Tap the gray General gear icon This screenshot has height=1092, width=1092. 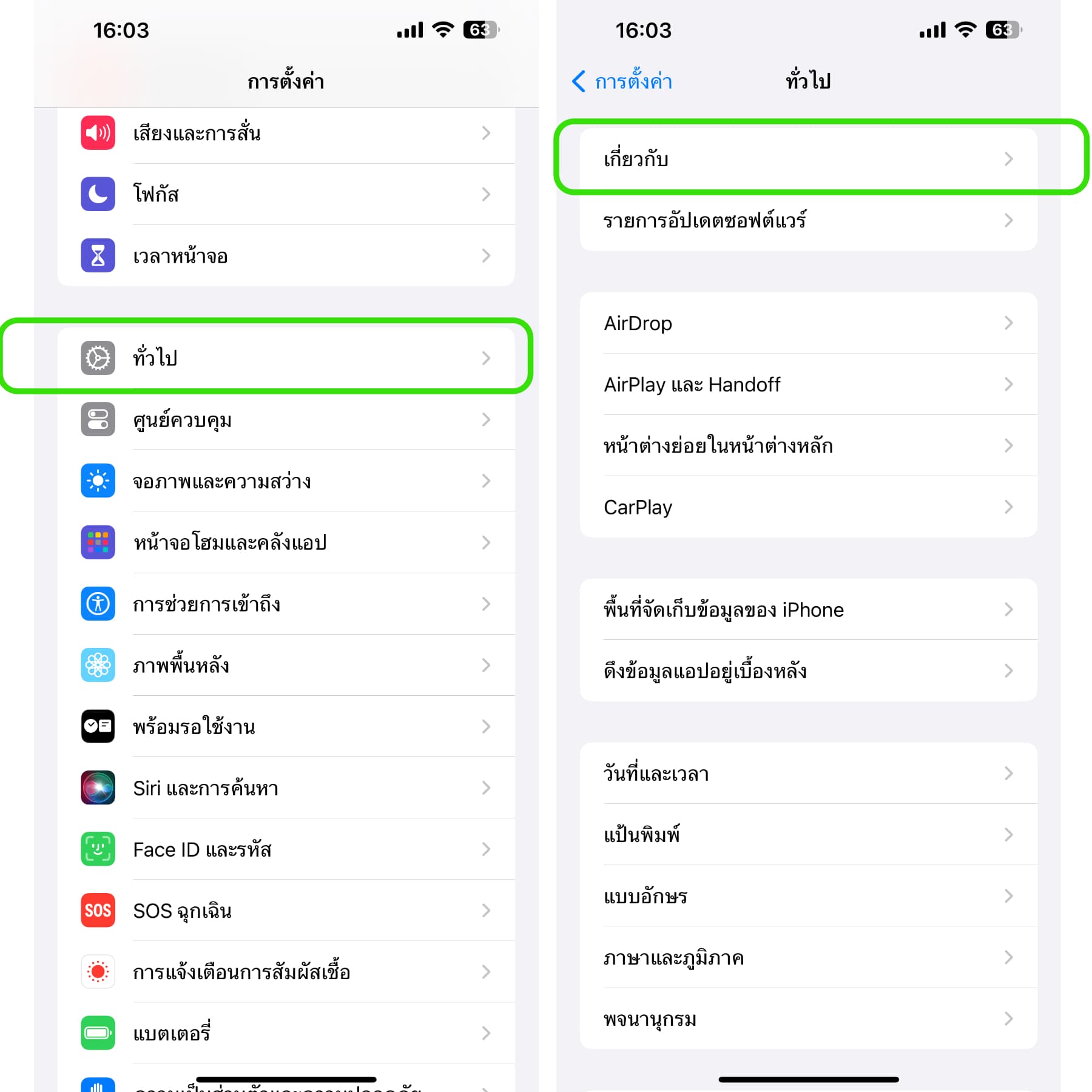pyautogui.click(x=98, y=358)
